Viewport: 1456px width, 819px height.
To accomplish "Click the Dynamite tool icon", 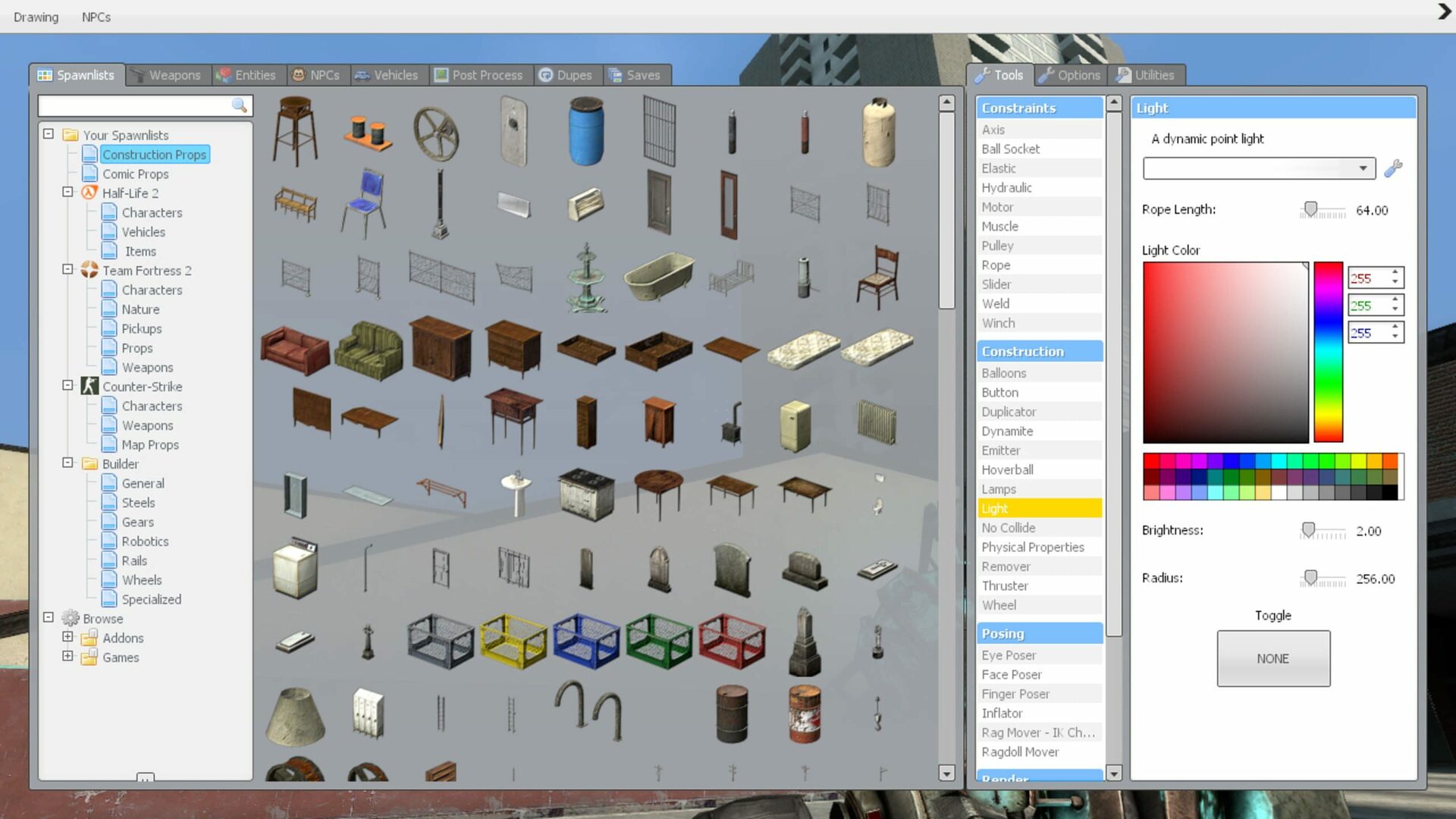I will [x=1006, y=430].
